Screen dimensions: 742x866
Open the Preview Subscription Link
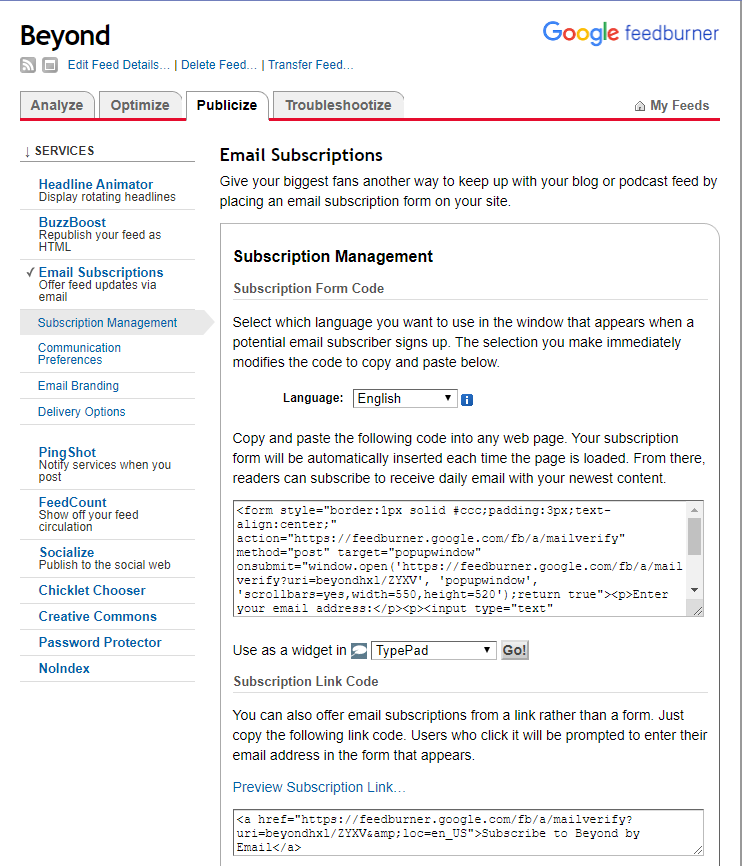[319, 787]
